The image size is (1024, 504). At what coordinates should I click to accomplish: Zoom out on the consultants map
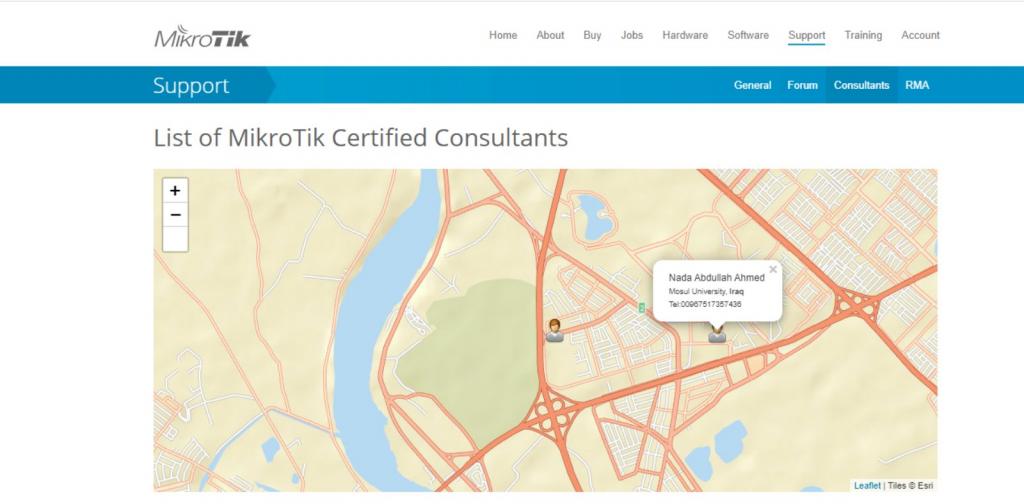pyautogui.click(x=175, y=214)
